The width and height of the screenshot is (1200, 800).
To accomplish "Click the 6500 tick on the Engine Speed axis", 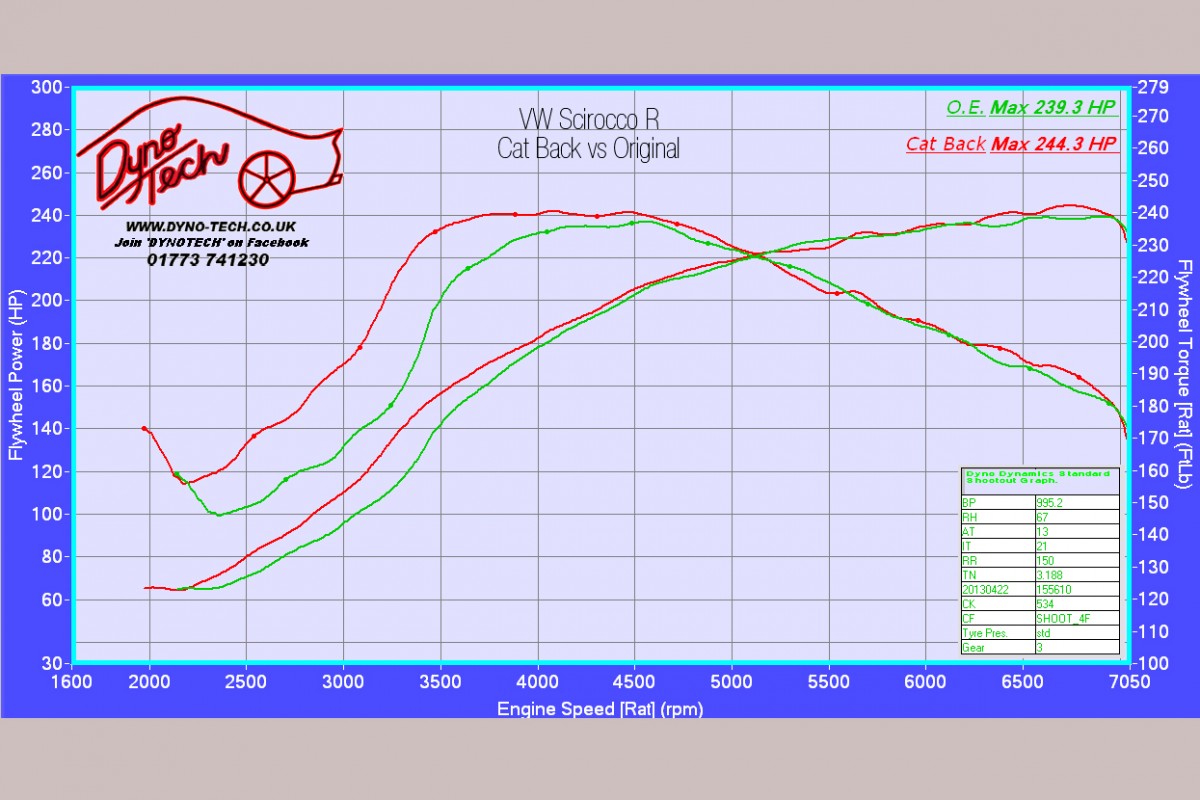I will coord(1023,683).
